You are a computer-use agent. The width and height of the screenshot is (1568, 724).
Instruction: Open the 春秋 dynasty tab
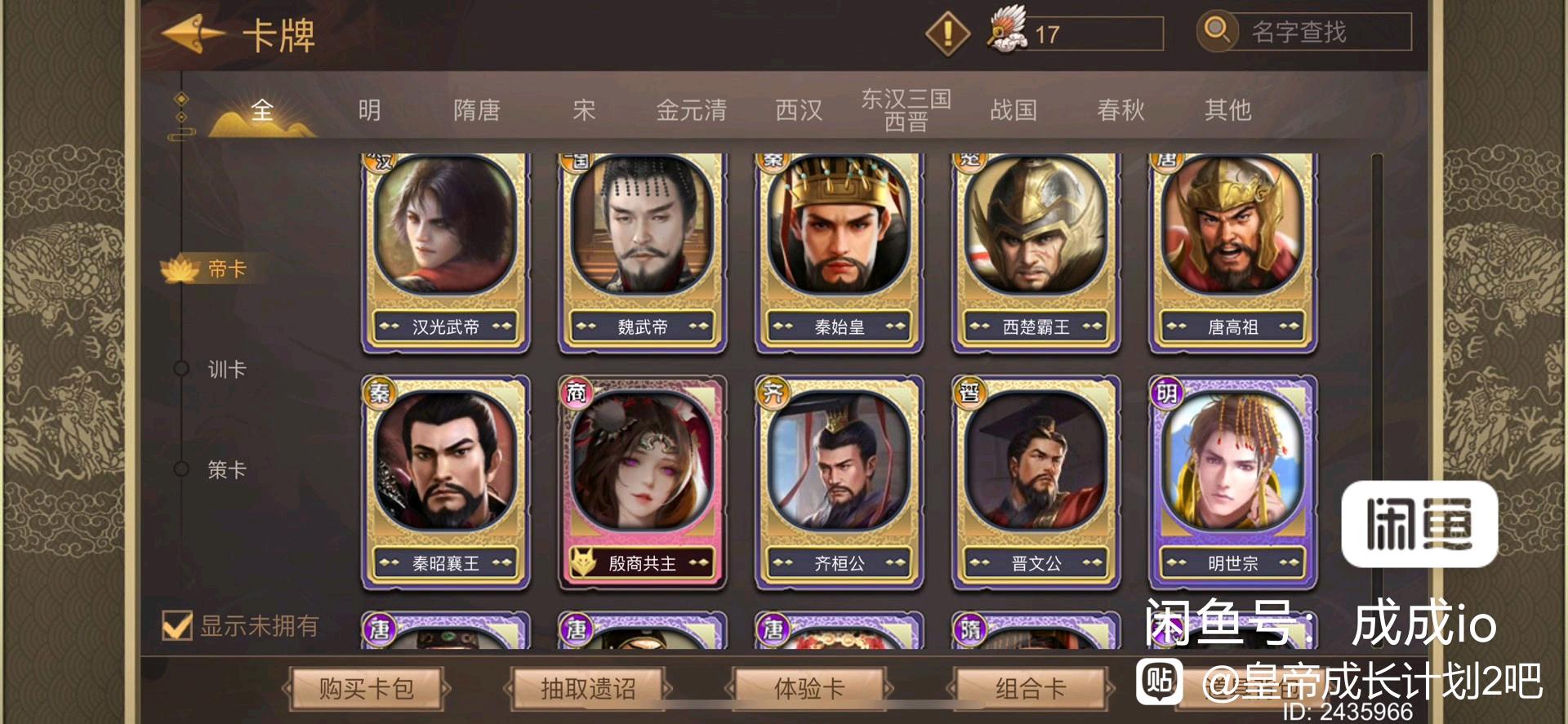pyautogui.click(x=1120, y=110)
